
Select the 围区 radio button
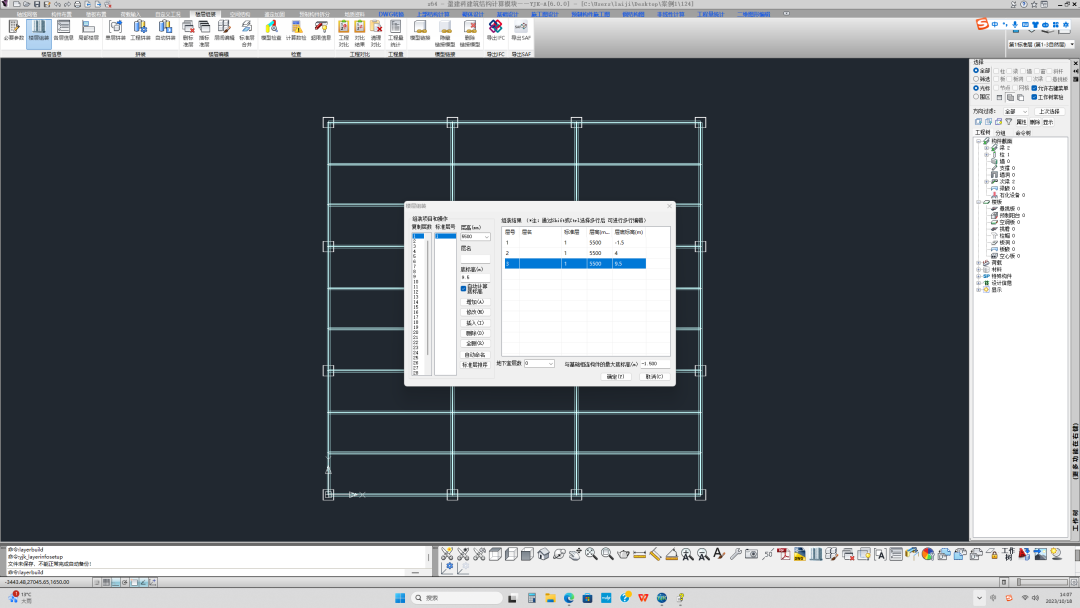pos(976,97)
